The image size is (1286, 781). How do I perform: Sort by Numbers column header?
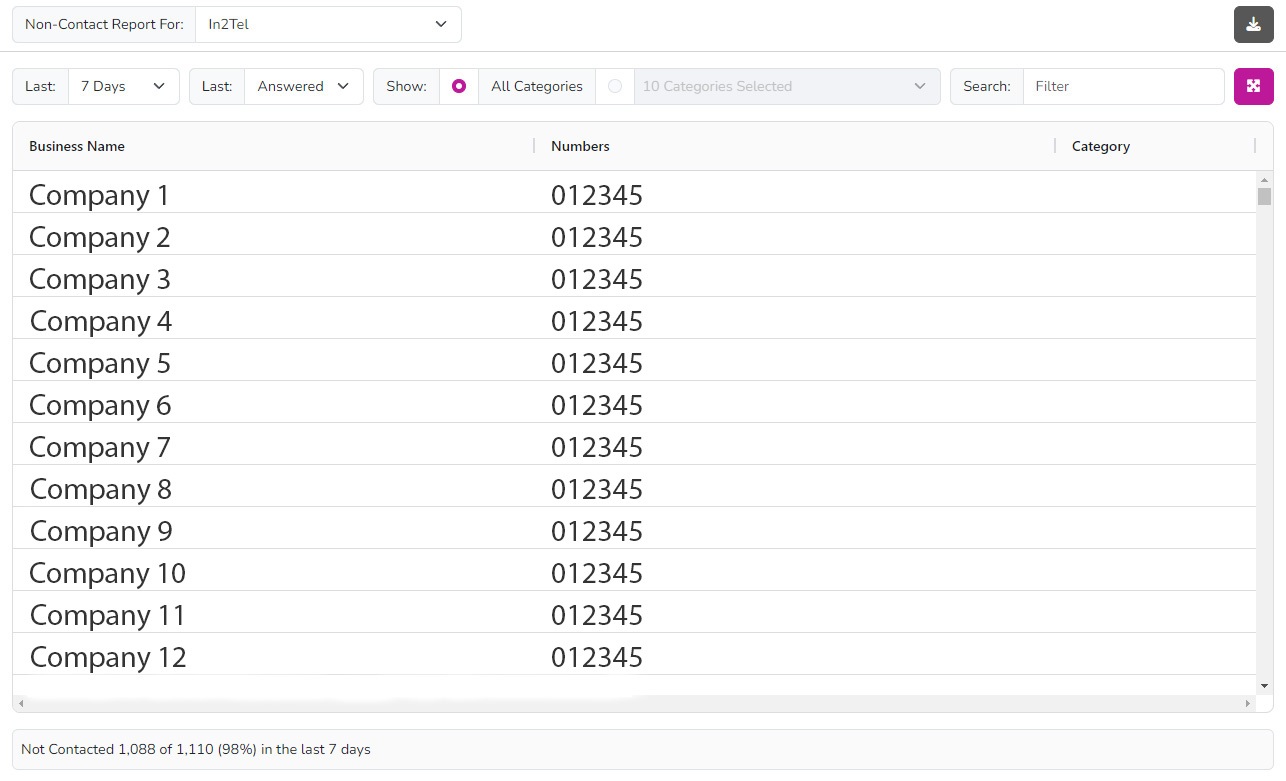click(x=580, y=146)
